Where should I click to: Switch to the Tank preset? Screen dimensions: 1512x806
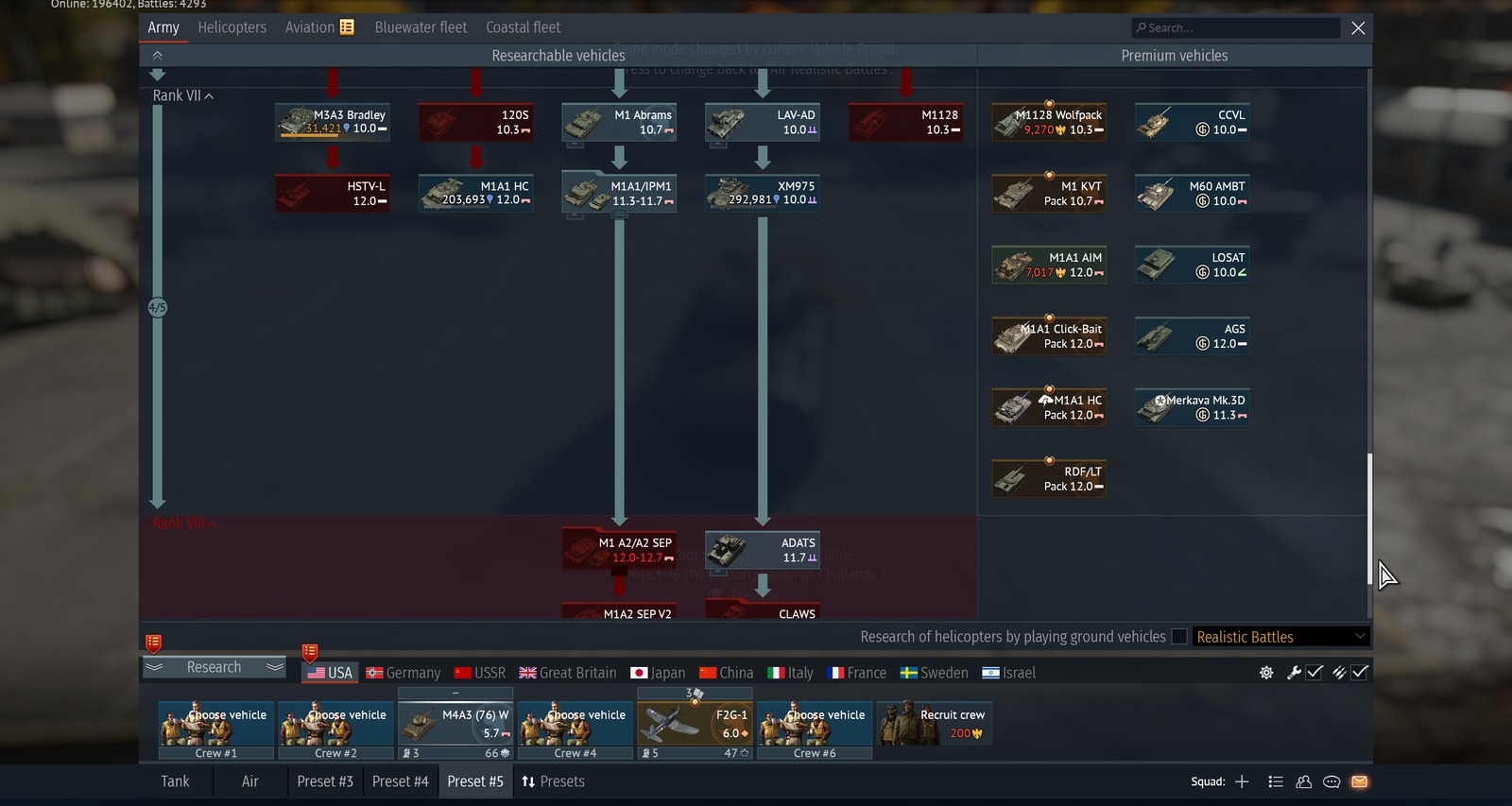pyautogui.click(x=175, y=781)
